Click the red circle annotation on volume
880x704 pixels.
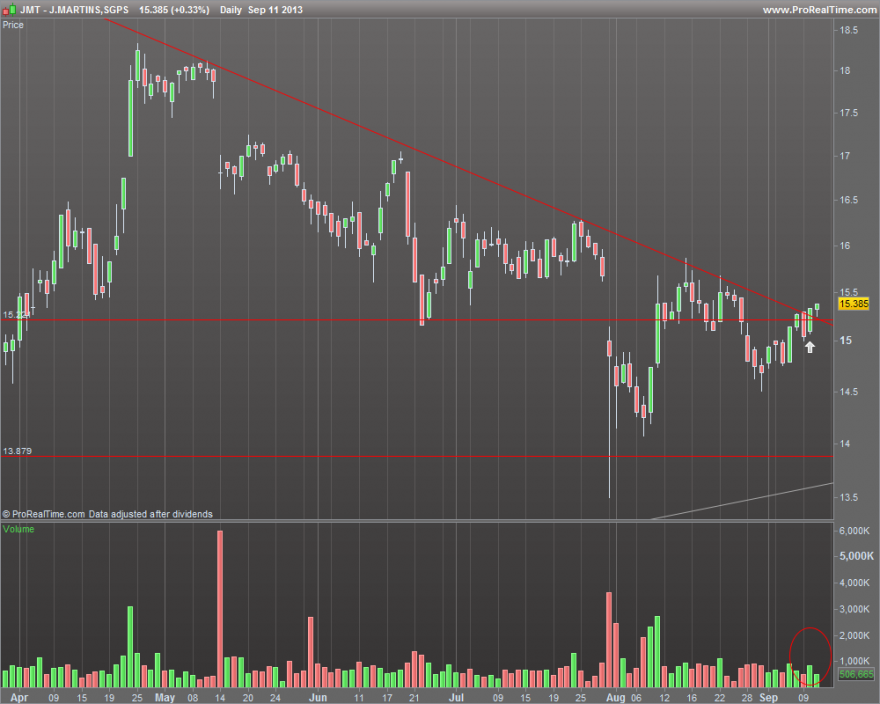pos(810,656)
